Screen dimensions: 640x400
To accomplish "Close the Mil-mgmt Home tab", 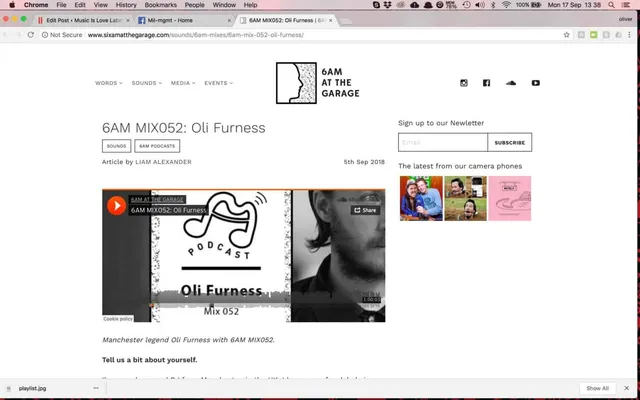I will 229,20.
